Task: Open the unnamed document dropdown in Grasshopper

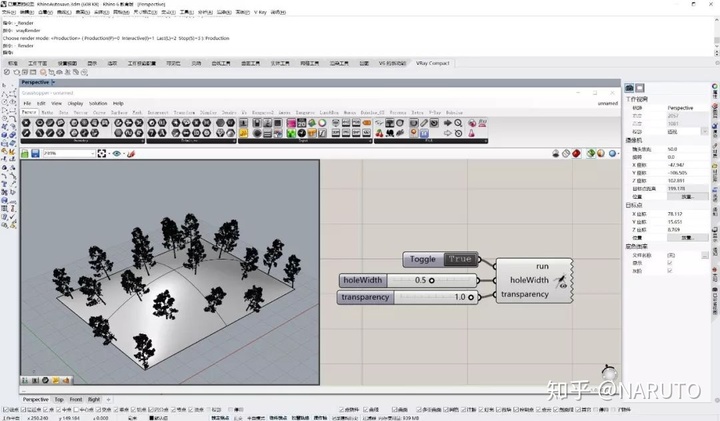Action: click(608, 103)
